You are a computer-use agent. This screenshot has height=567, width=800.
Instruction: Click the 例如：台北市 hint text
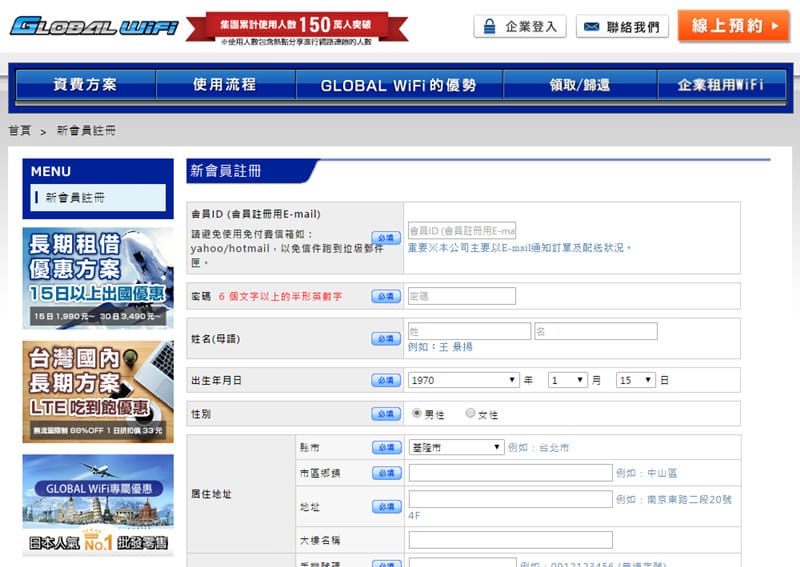point(538,448)
